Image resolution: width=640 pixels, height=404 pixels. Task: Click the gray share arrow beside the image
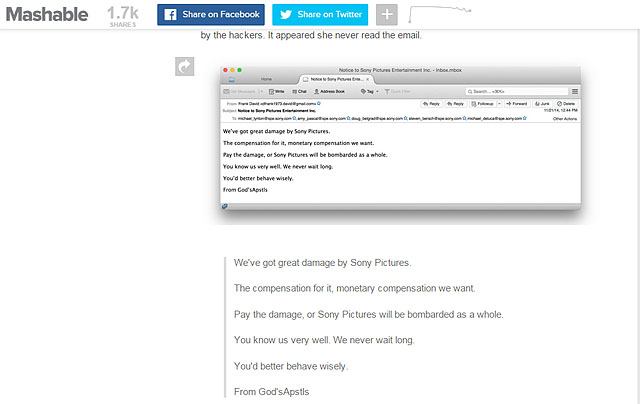pos(184,66)
